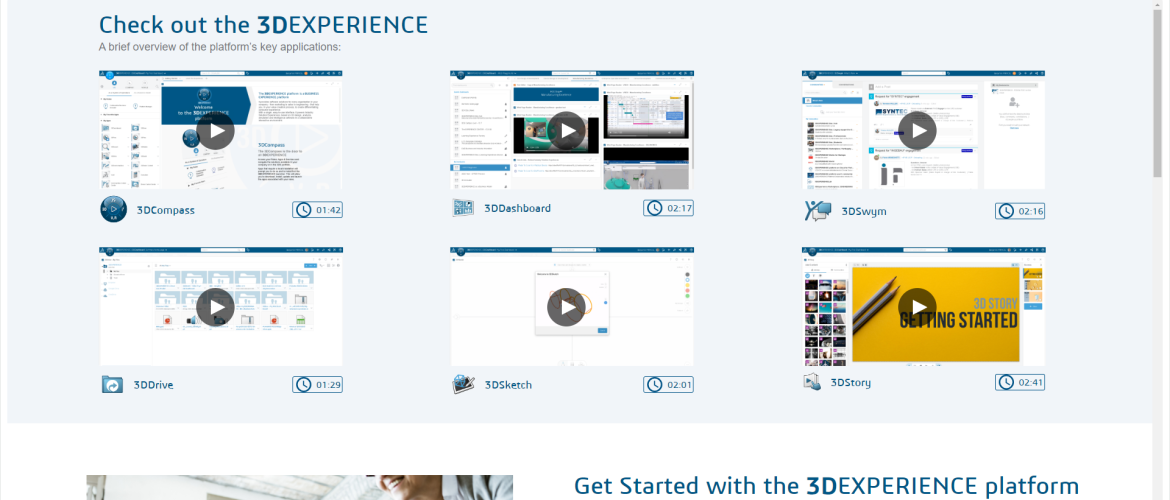Click the 3DSwym text label

[863, 211]
